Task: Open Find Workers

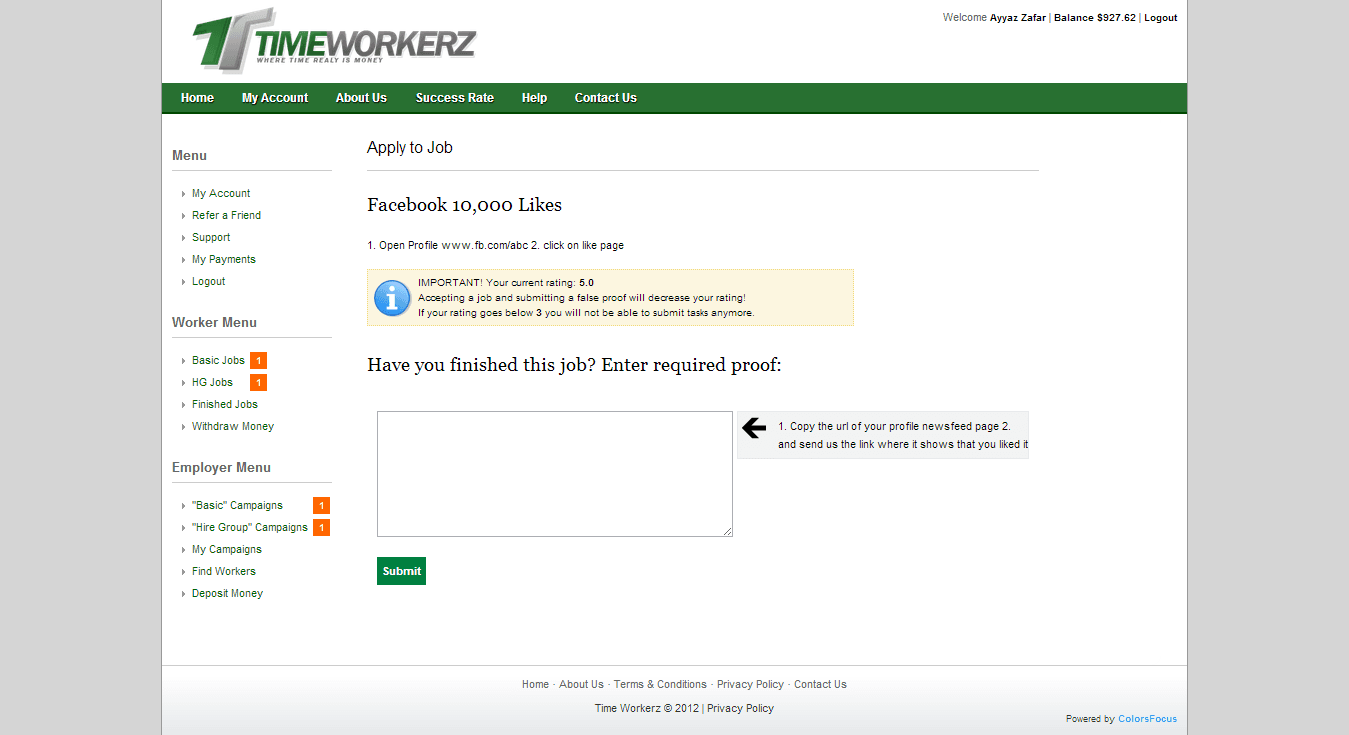Action: 224,572
